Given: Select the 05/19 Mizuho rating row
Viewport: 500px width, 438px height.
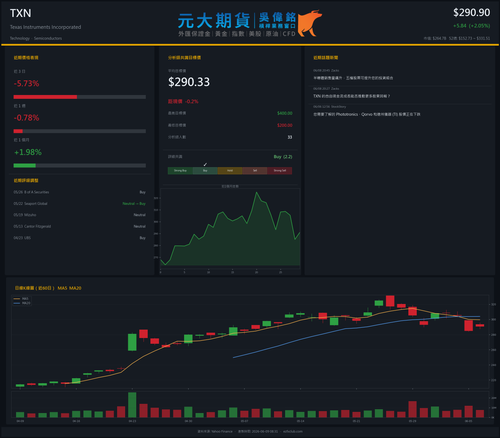Looking at the screenshot, I should pos(80,215).
